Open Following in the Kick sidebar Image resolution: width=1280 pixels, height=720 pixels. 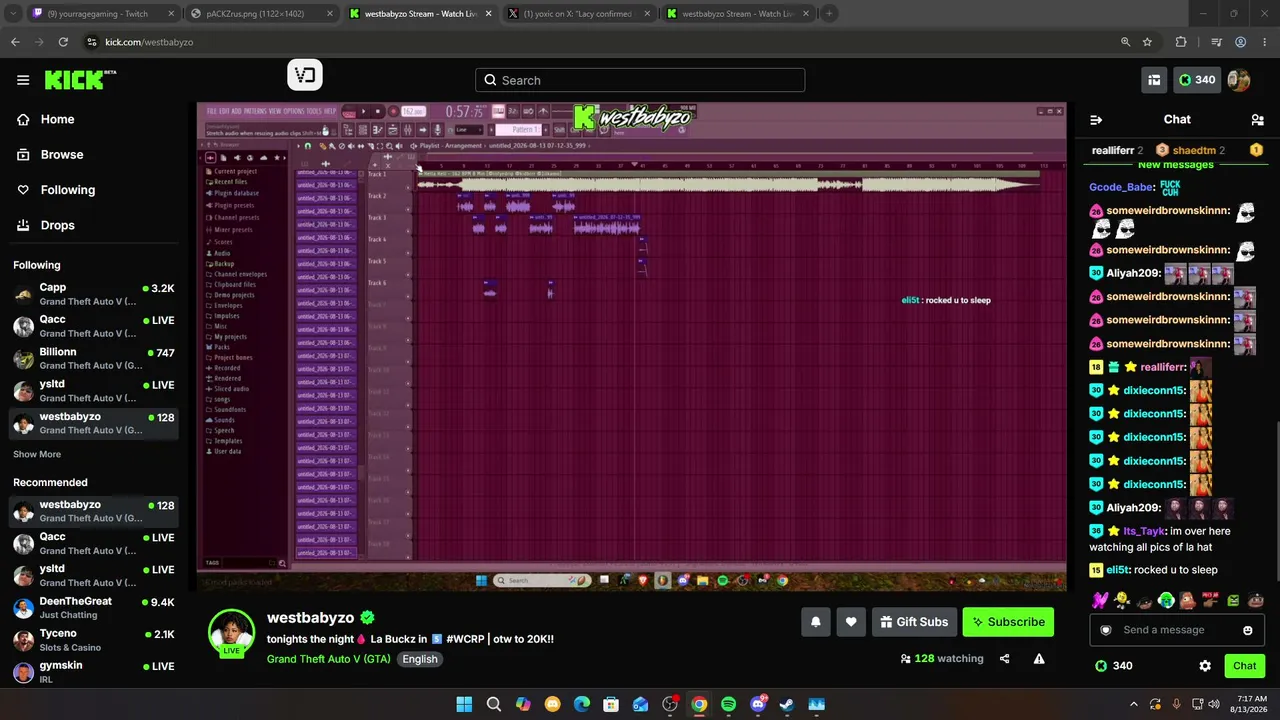pyautogui.click(x=67, y=190)
